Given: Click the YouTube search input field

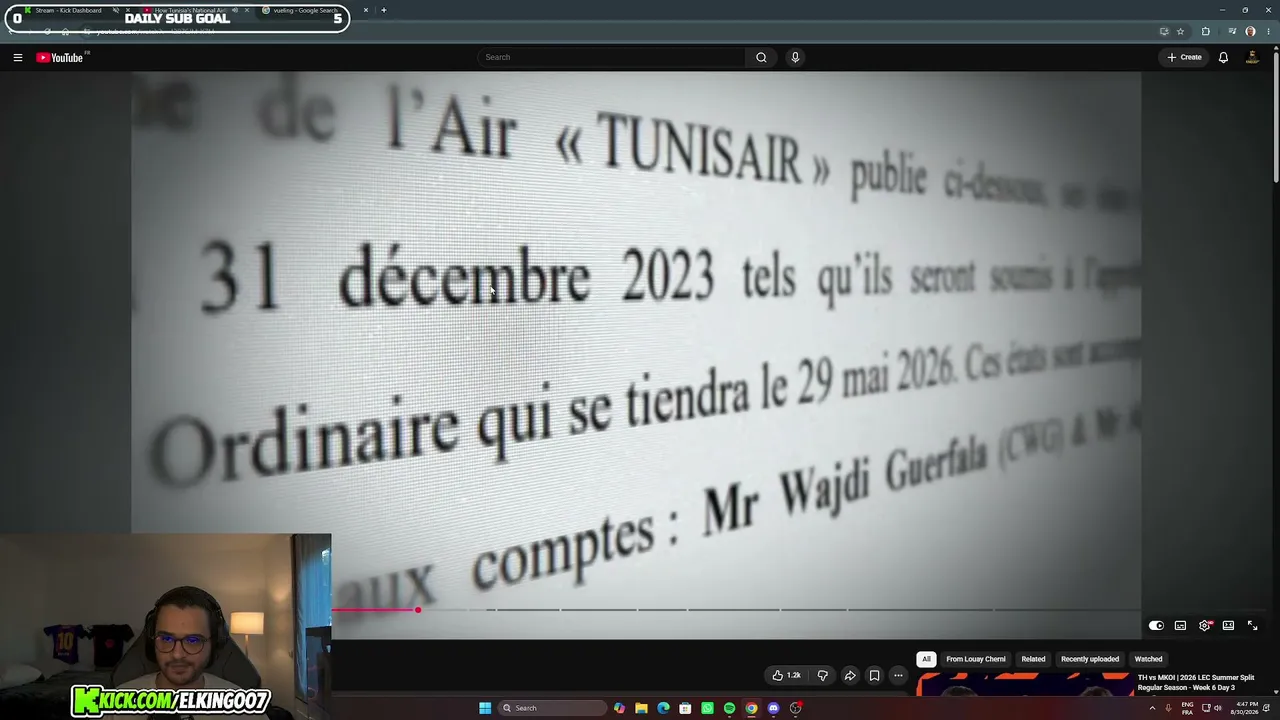Looking at the screenshot, I should 612,57.
